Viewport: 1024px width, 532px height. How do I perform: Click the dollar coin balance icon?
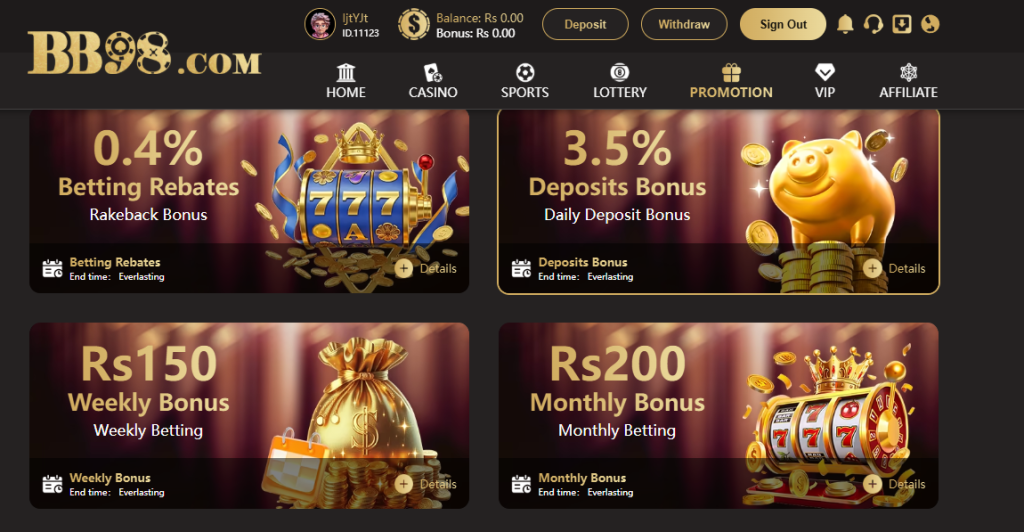click(414, 24)
